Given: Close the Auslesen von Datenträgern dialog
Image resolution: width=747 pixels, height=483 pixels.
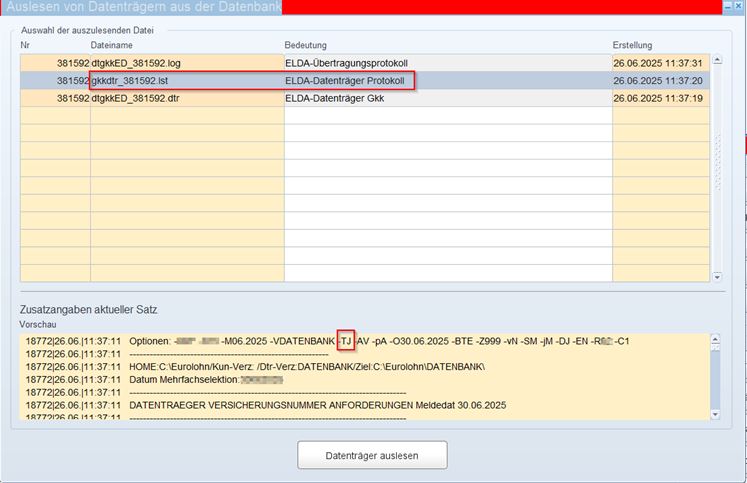Looking at the screenshot, I should coord(738,7).
